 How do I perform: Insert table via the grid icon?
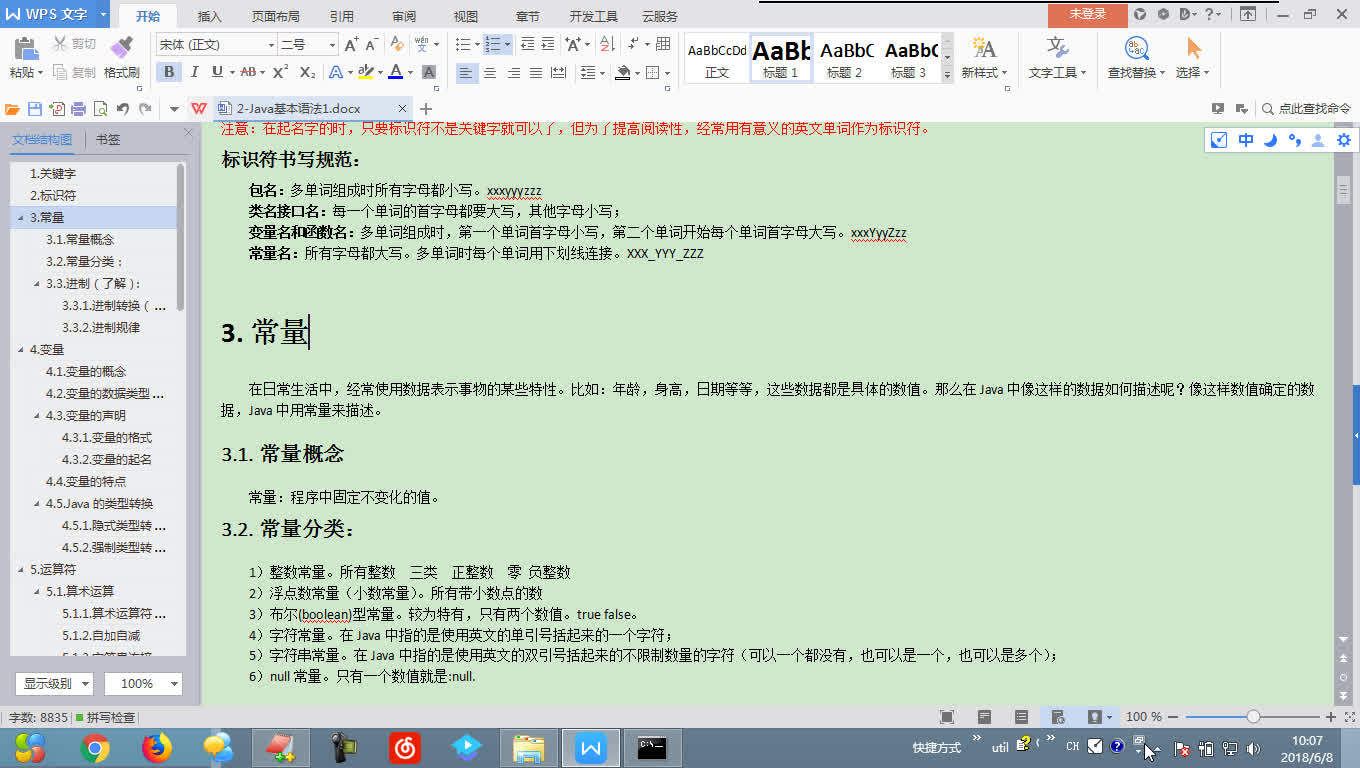tap(663, 45)
